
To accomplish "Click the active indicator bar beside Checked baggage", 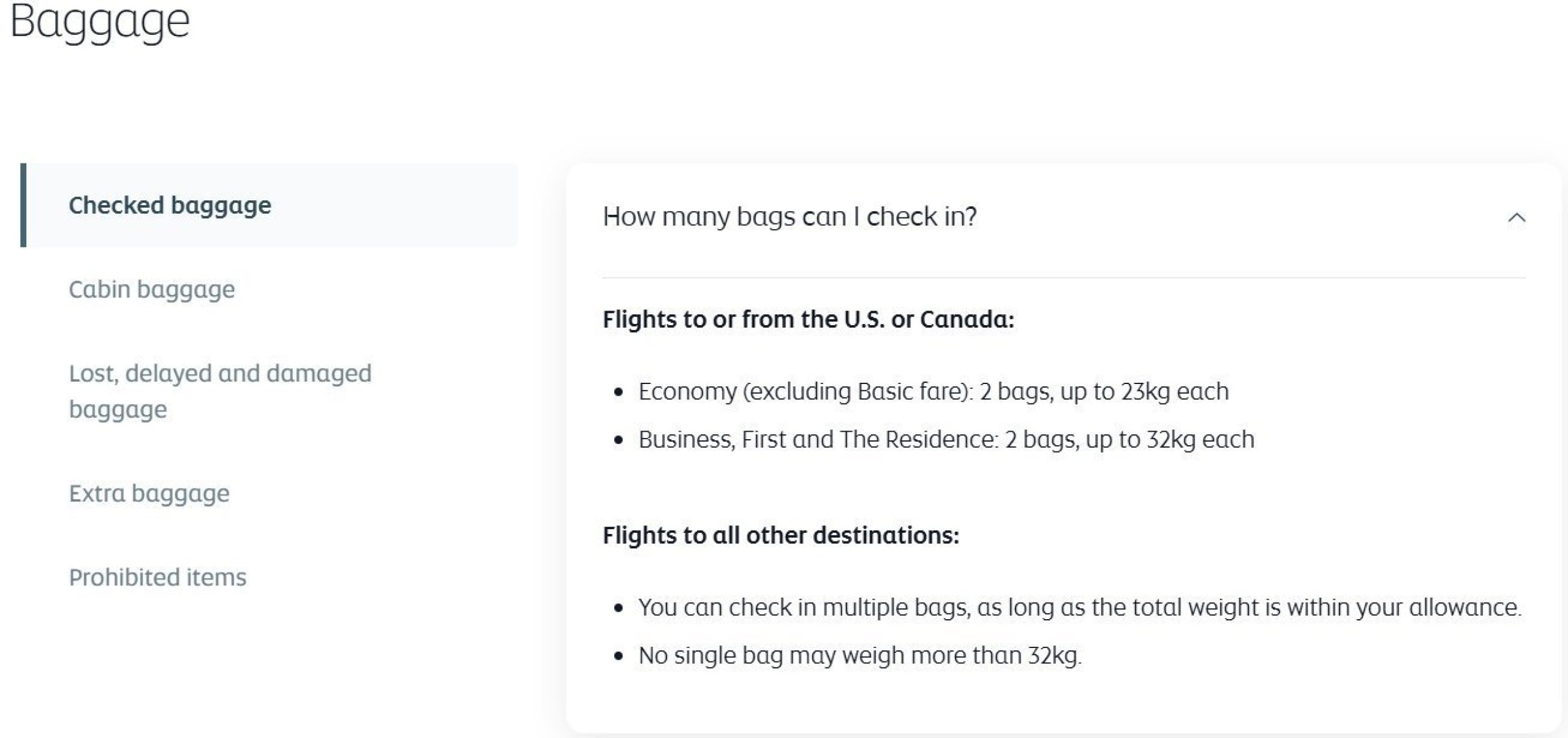I will (23, 205).
